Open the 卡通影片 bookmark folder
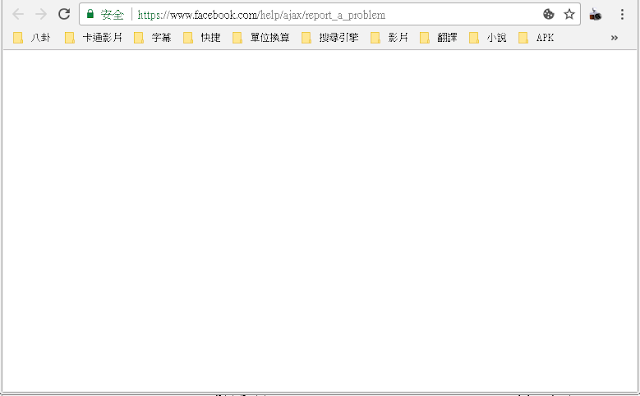 click(93, 38)
